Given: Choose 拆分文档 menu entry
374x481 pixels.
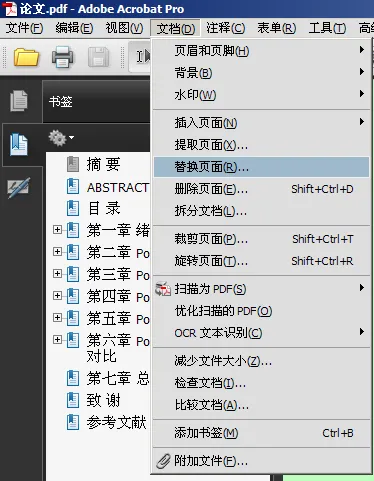Looking at the screenshot, I should click(x=262, y=211).
